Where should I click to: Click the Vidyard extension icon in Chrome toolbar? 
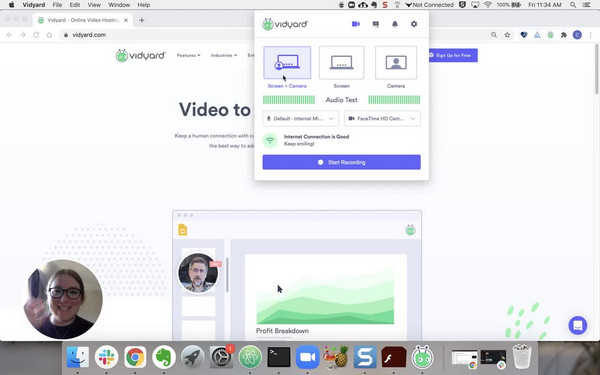[x=550, y=35]
